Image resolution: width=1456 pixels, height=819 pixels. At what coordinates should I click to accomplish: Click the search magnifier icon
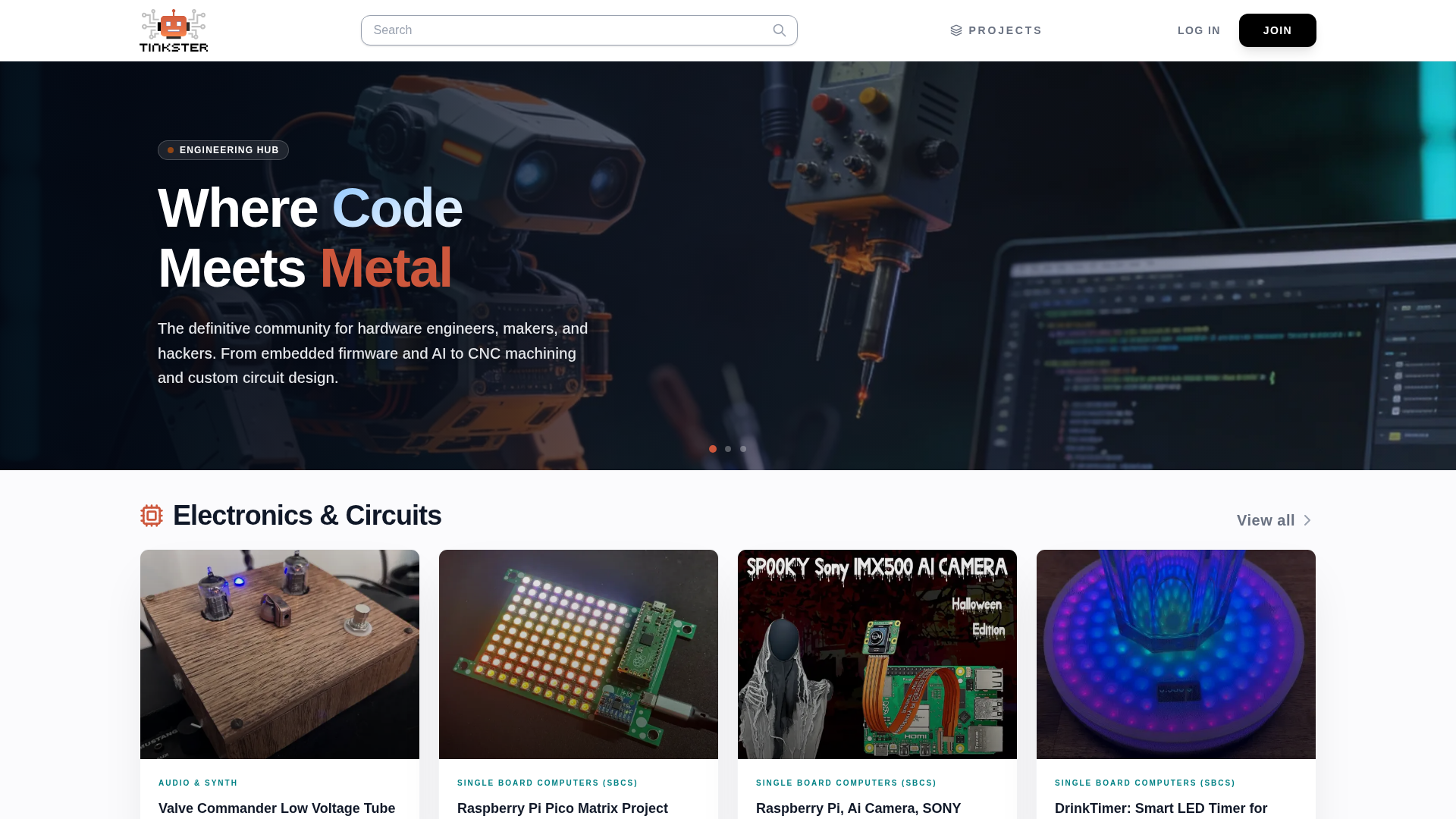[x=780, y=30]
